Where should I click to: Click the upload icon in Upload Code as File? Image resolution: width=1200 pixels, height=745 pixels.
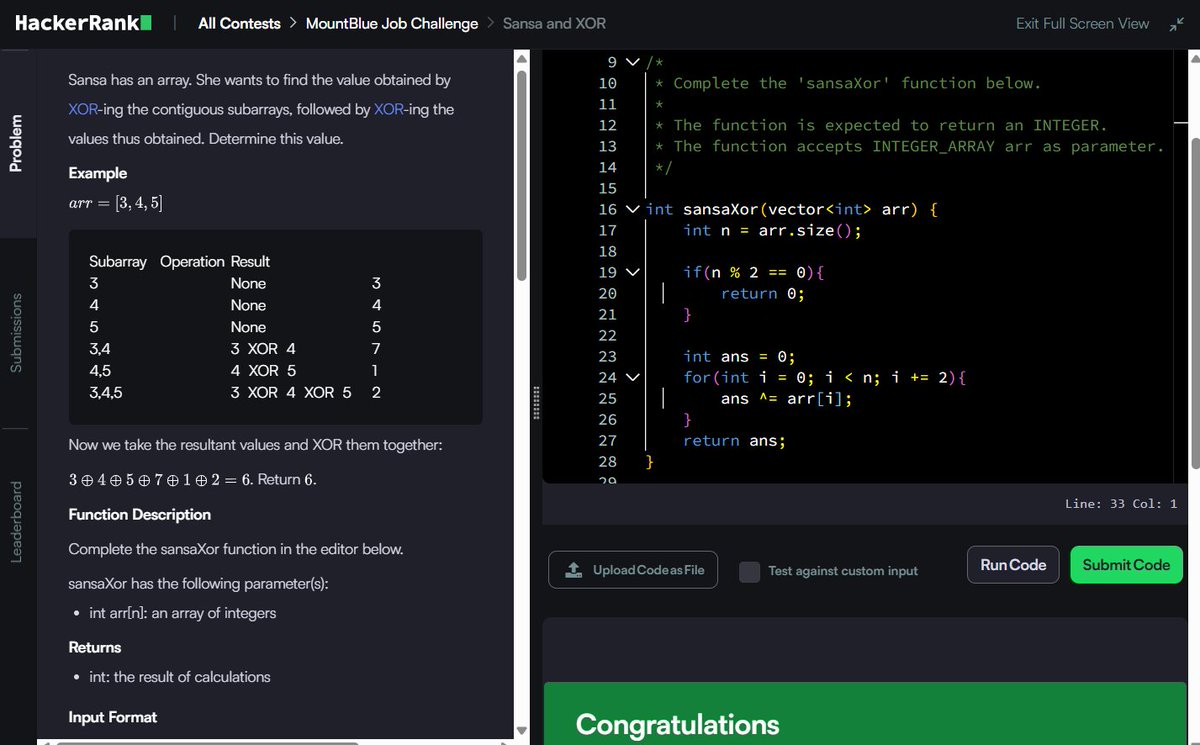pyautogui.click(x=573, y=570)
